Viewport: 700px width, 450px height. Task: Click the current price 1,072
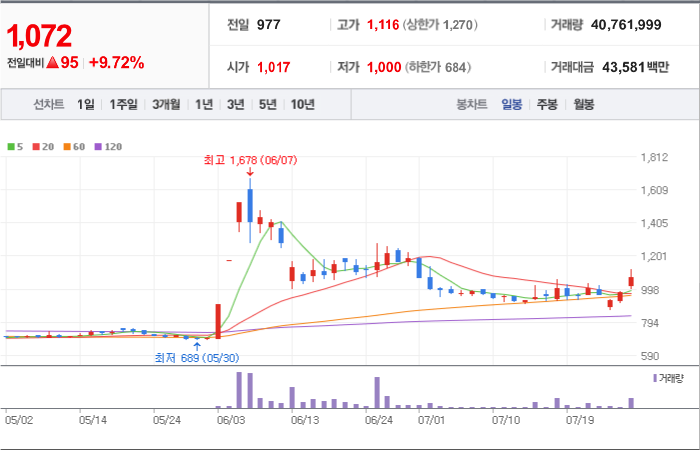click(39, 36)
